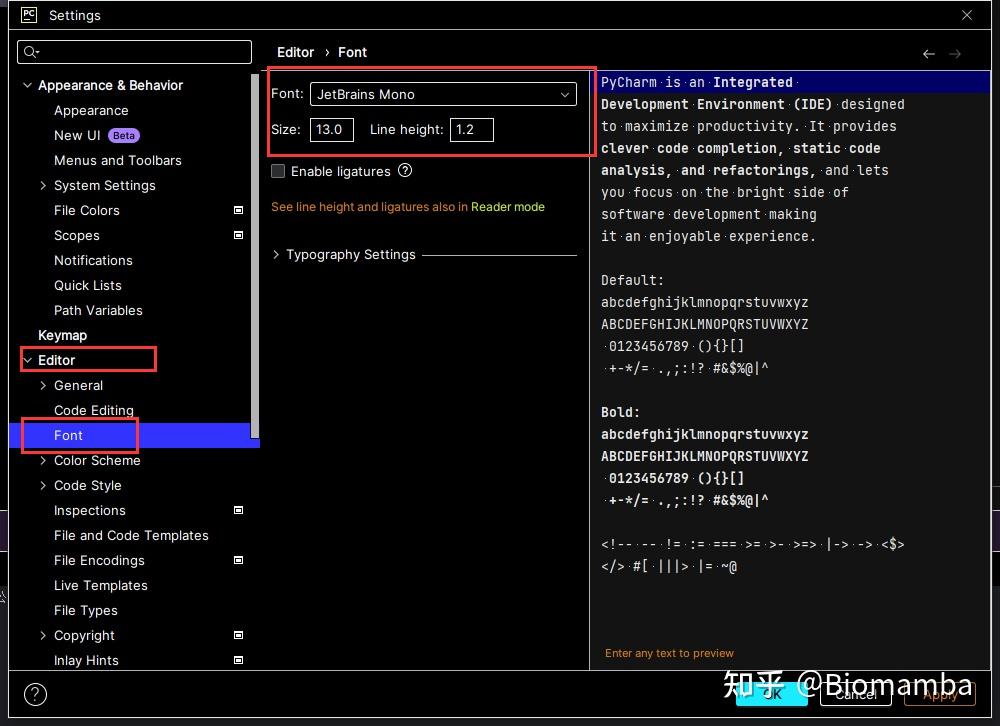
Task: Open the Font dropdown showing JetBrains Mono
Action: pos(567,93)
